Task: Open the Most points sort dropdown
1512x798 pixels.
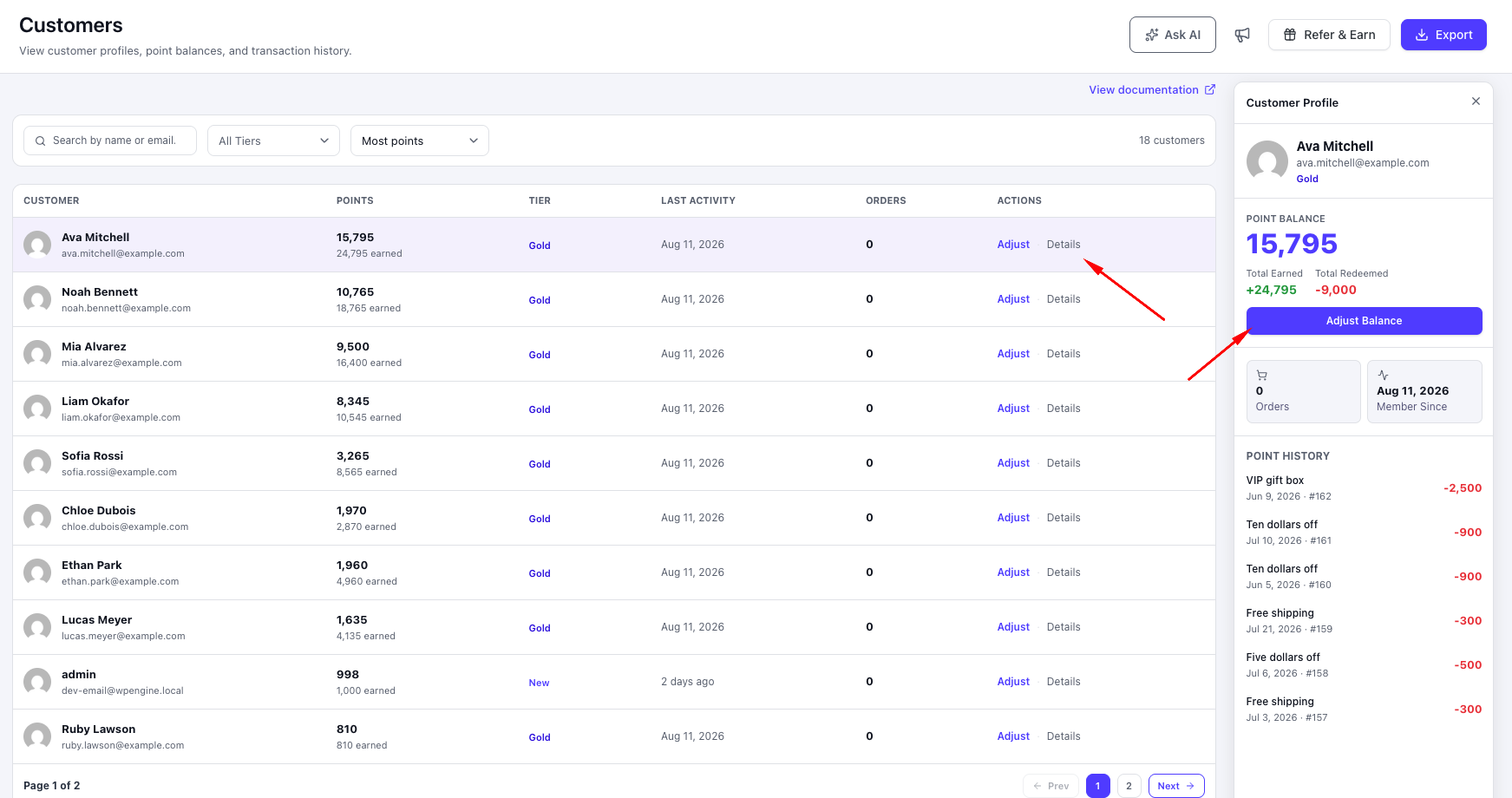Action: coord(420,141)
